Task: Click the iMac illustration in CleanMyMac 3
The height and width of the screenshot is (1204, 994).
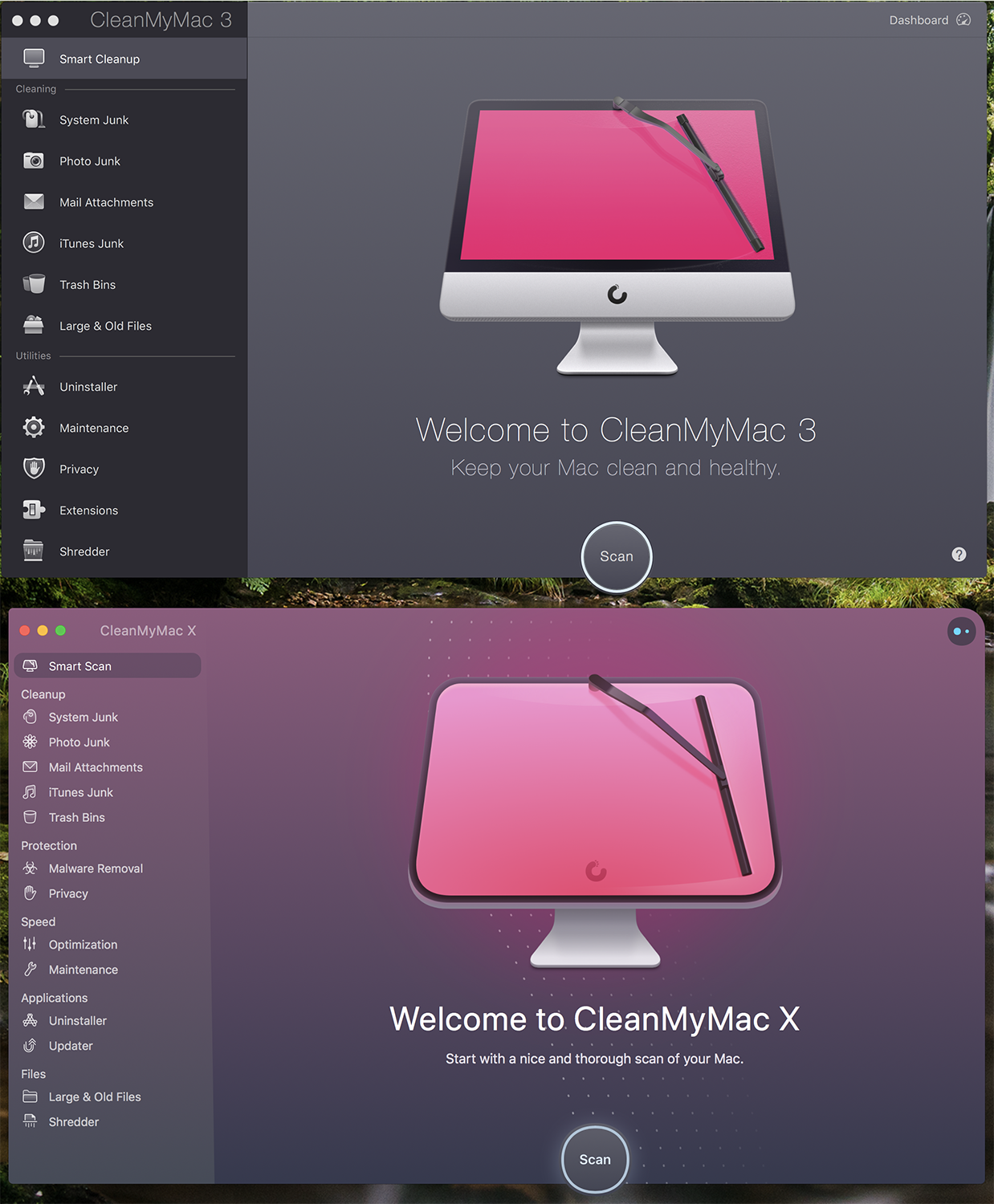Action: (617, 236)
